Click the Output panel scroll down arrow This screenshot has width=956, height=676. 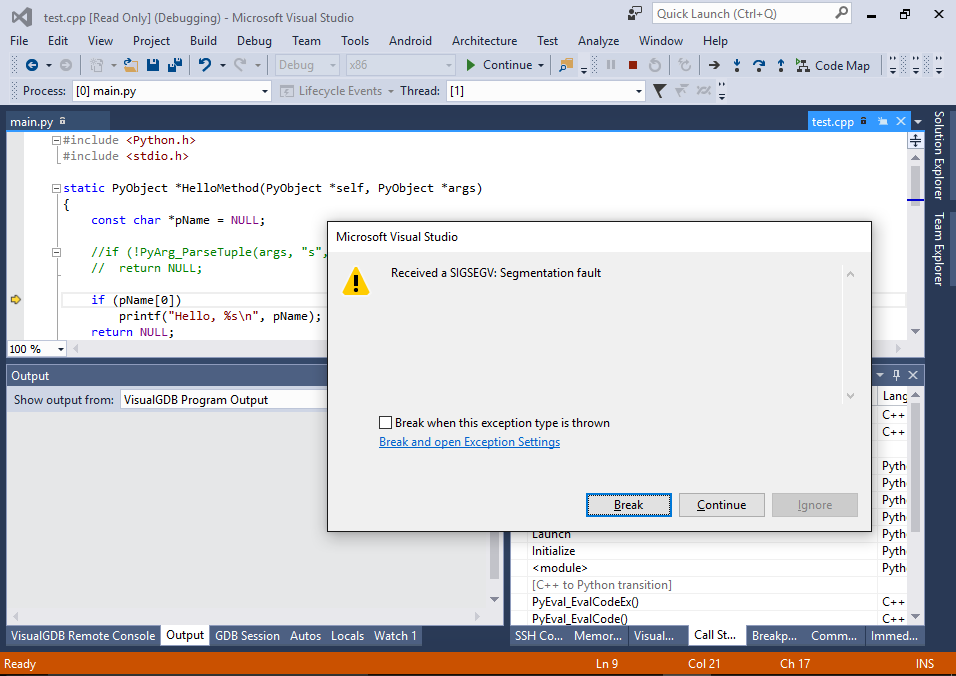click(495, 599)
